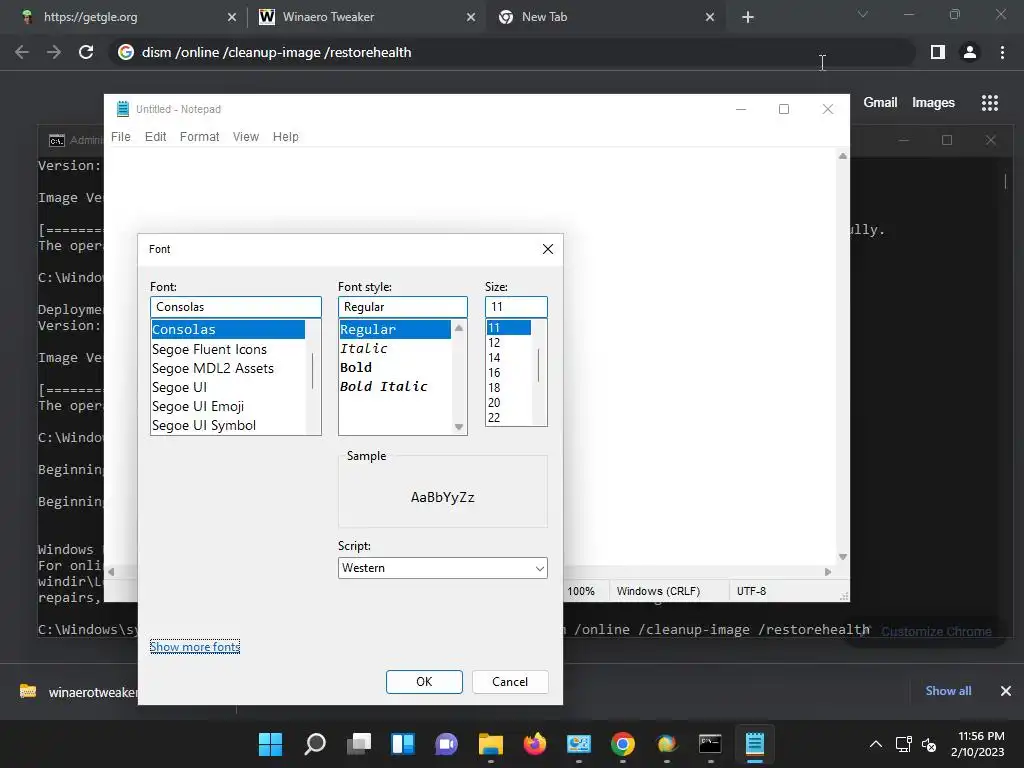Click the network tray icon
Viewport: 1024px width, 768px height.
point(903,744)
